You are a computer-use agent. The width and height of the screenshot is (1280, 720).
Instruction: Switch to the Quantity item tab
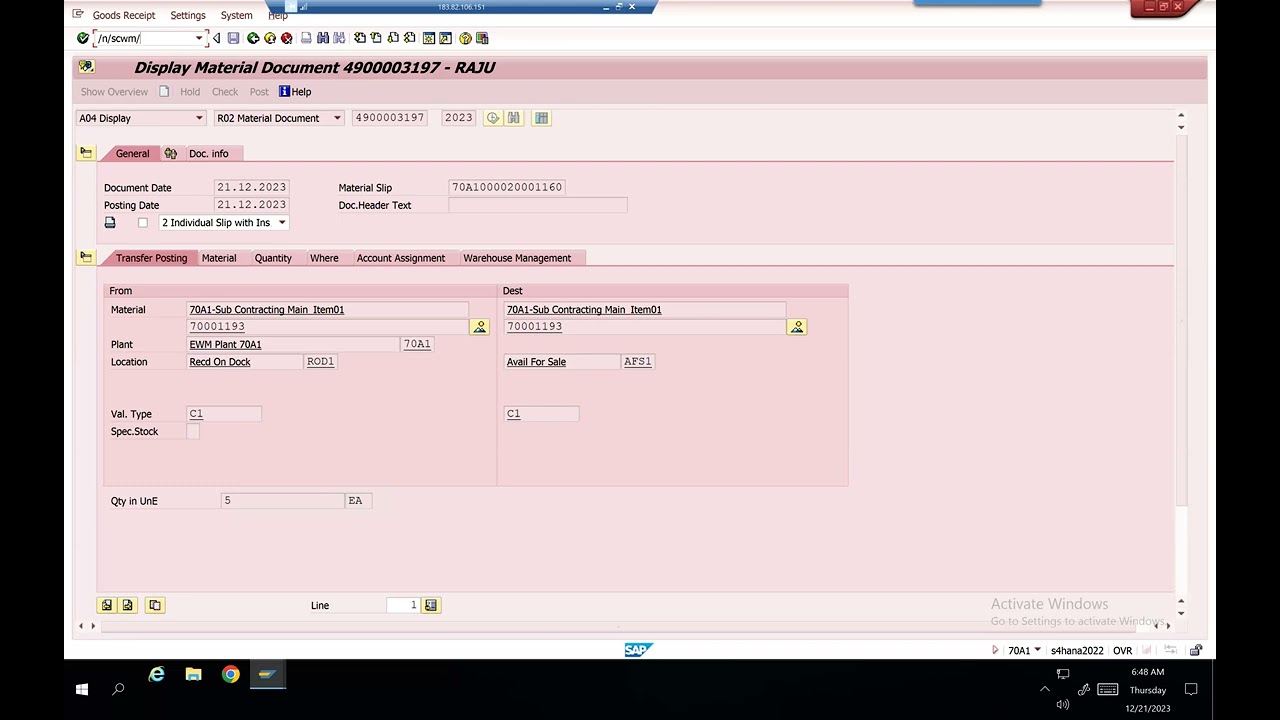tap(273, 258)
